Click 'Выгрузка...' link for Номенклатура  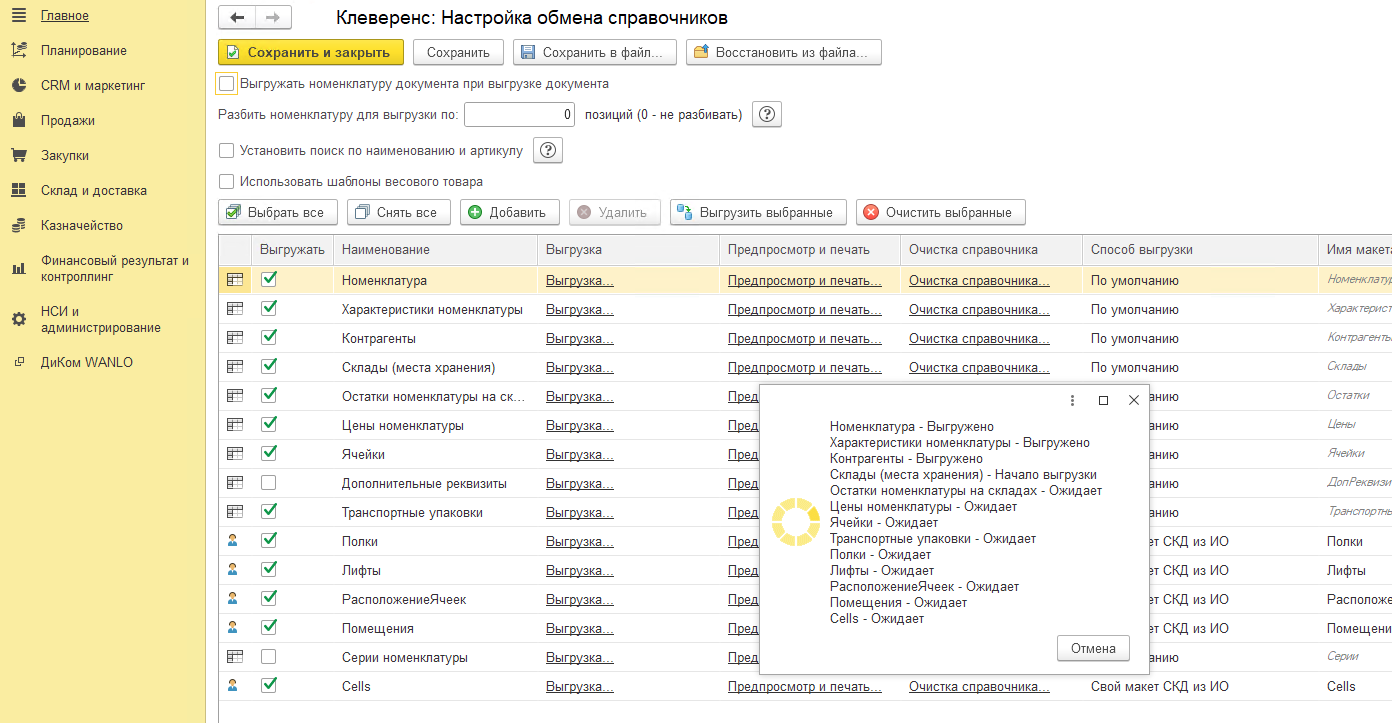pos(579,281)
